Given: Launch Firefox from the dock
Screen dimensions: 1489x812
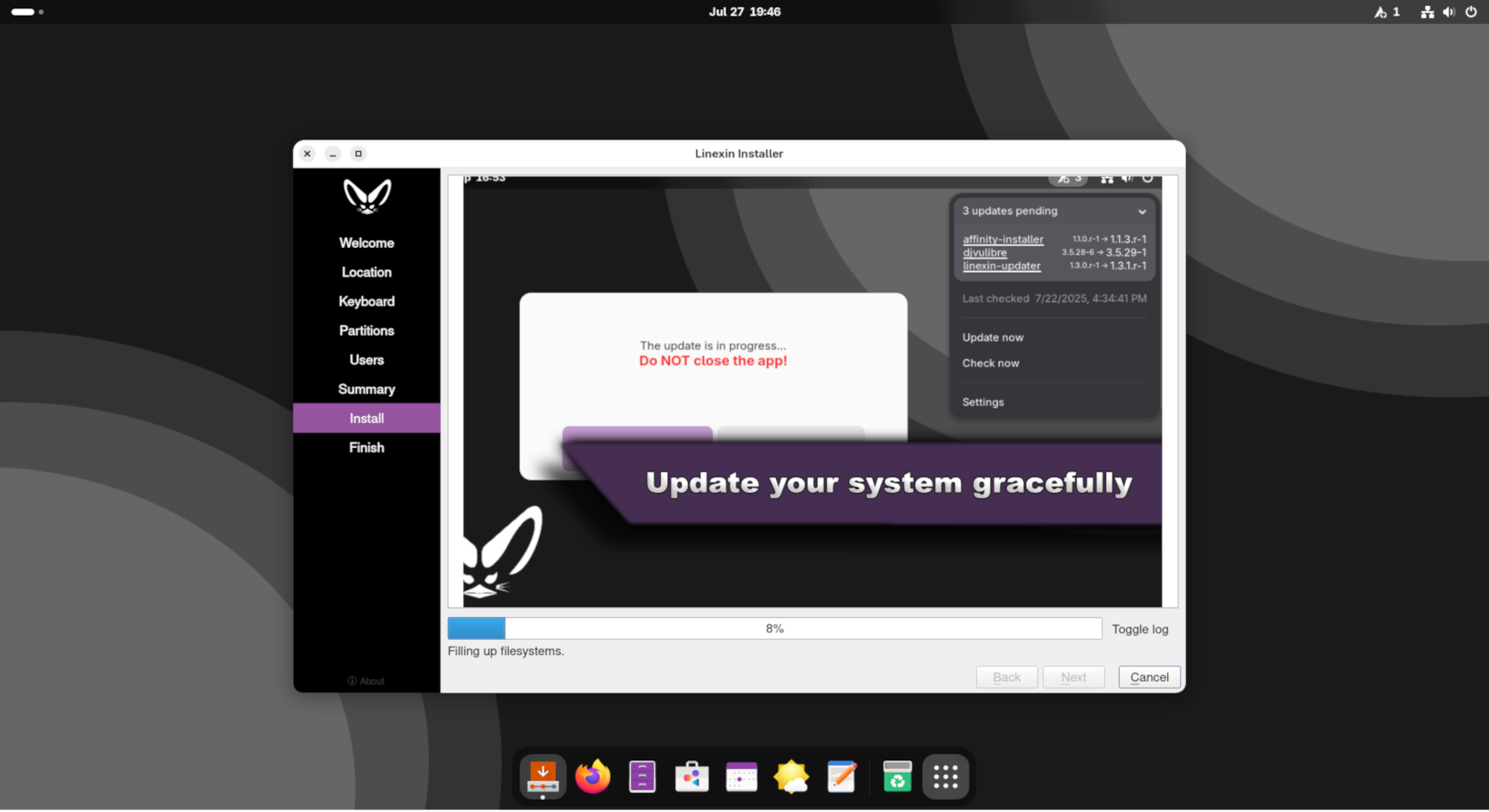Looking at the screenshot, I should (593, 777).
